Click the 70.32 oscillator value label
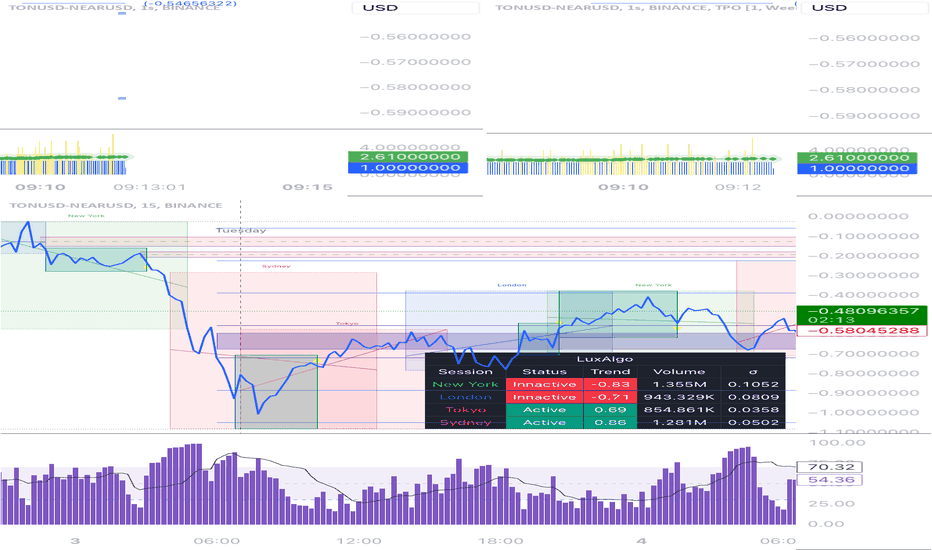This screenshot has height=550, width=932. (x=829, y=467)
